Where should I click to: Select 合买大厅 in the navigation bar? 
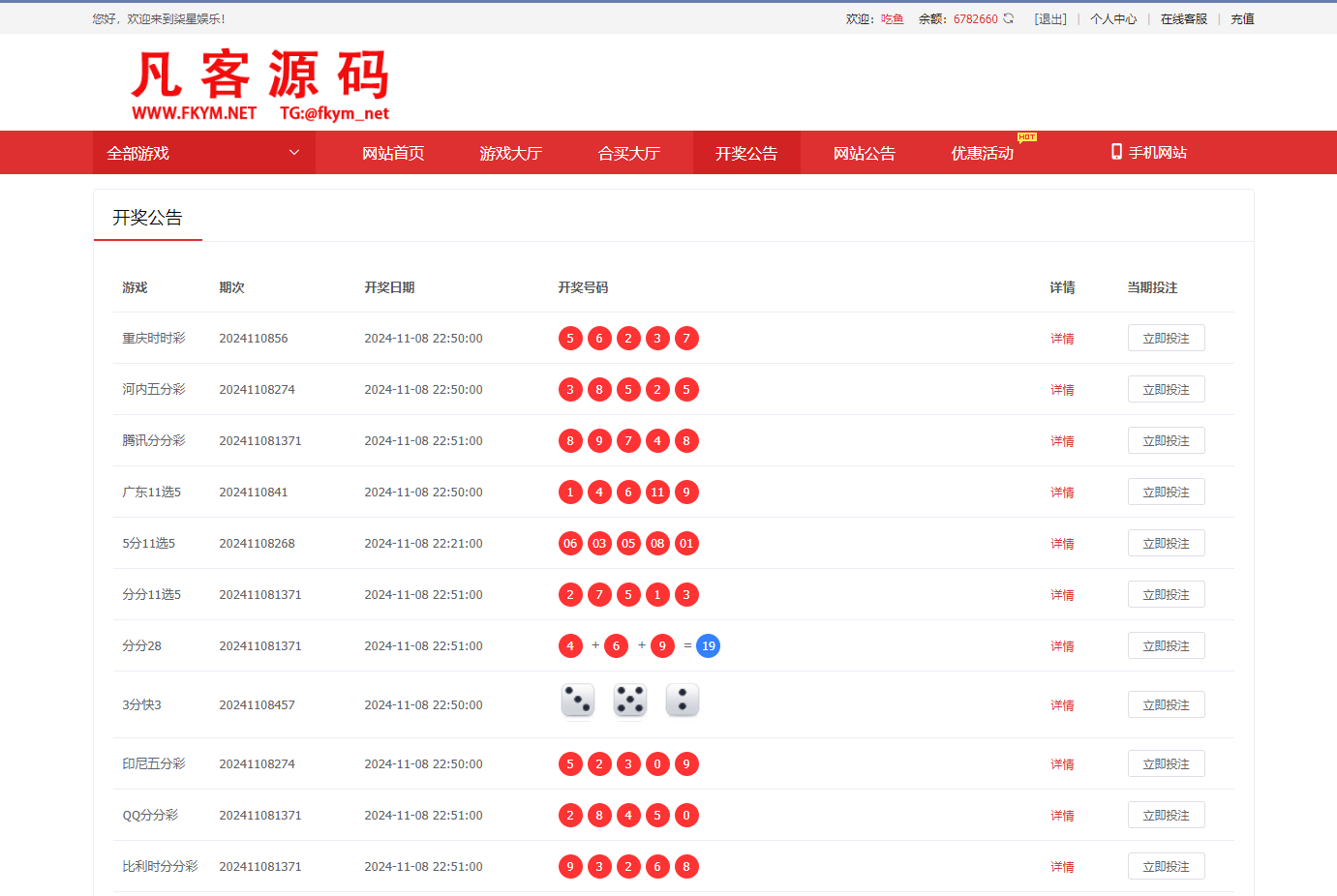click(x=628, y=152)
